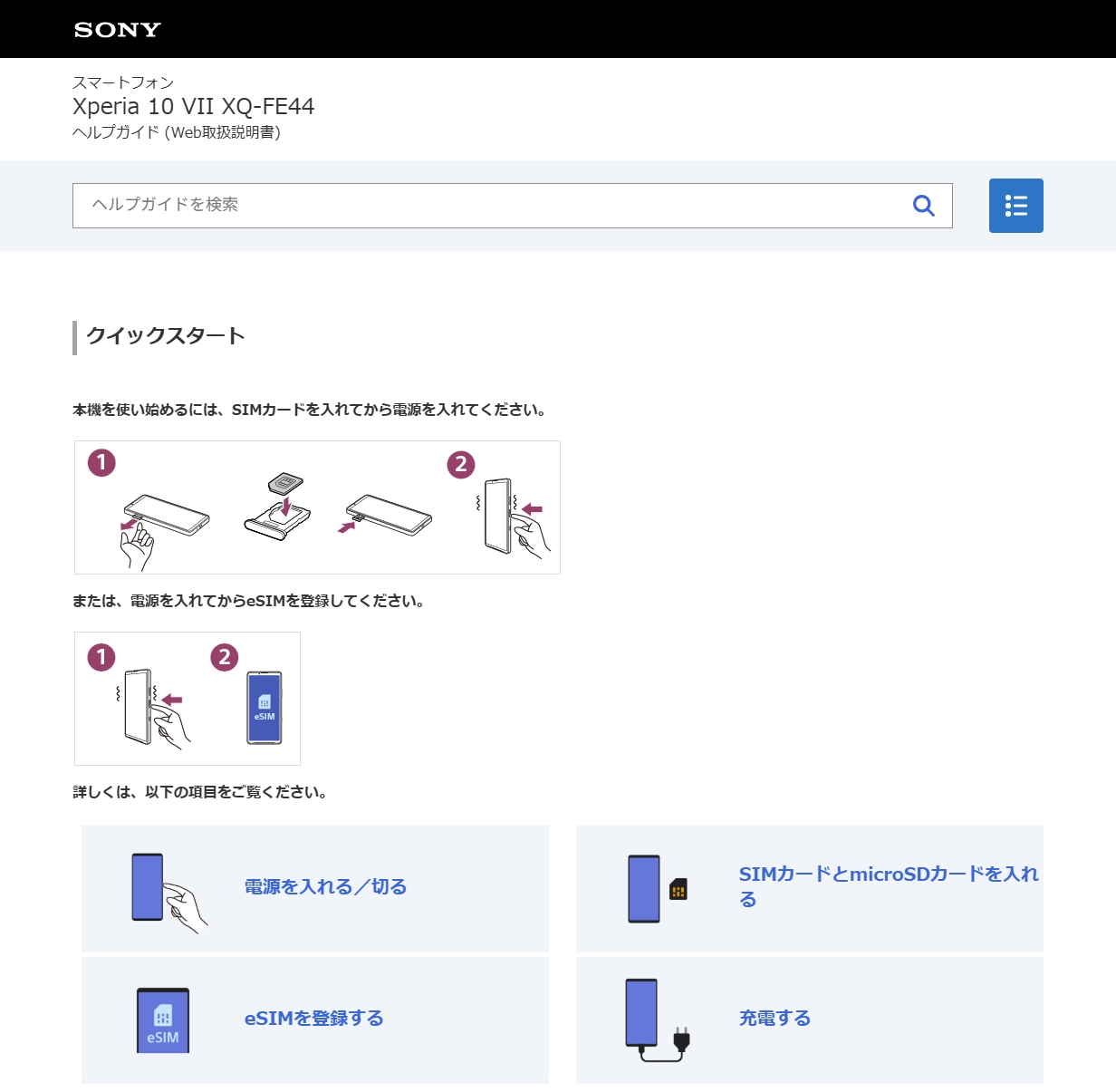Click the eSIM registration steps illustration
The image size is (1116, 1092).
point(188,699)
